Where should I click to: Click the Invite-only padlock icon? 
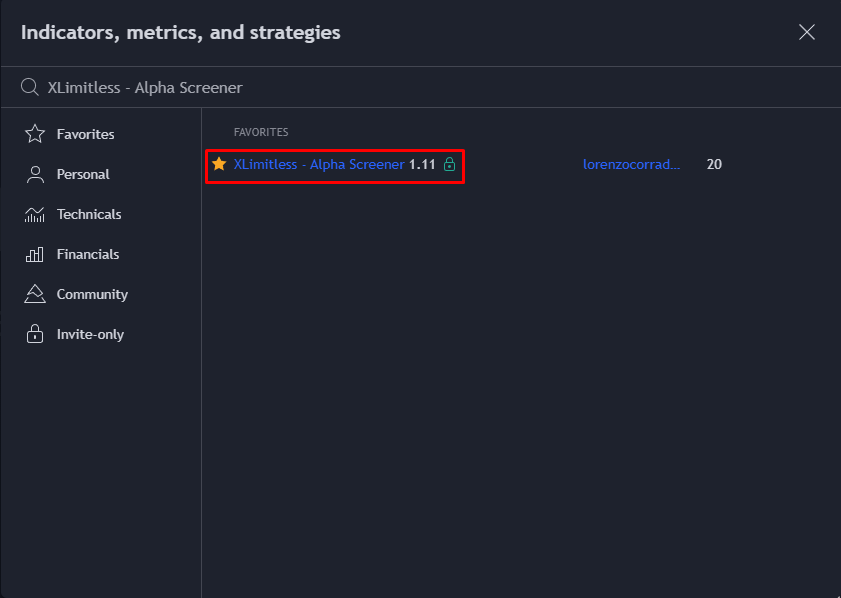click(35, 334)
